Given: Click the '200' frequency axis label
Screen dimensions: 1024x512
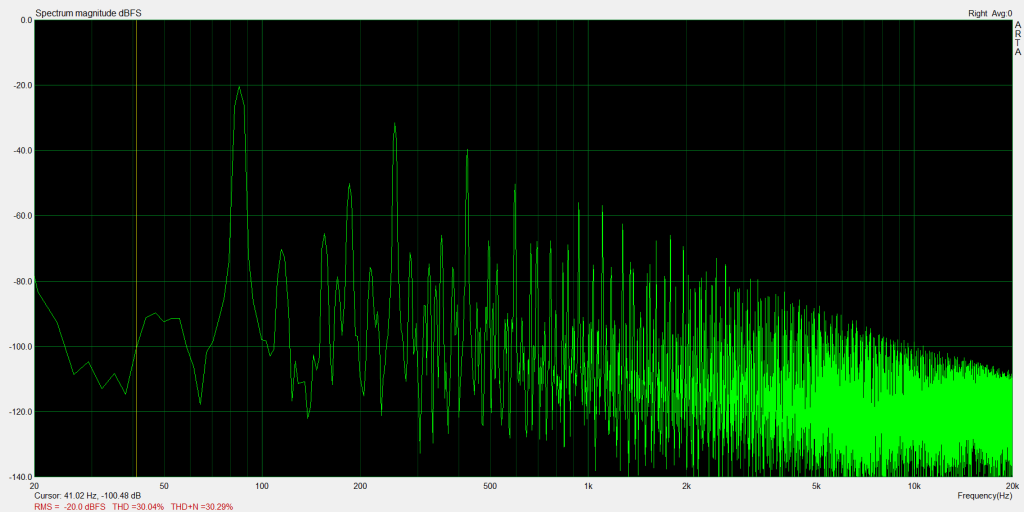Looking at the screenshot, I should pyautogui.click(x=360, y=487).
